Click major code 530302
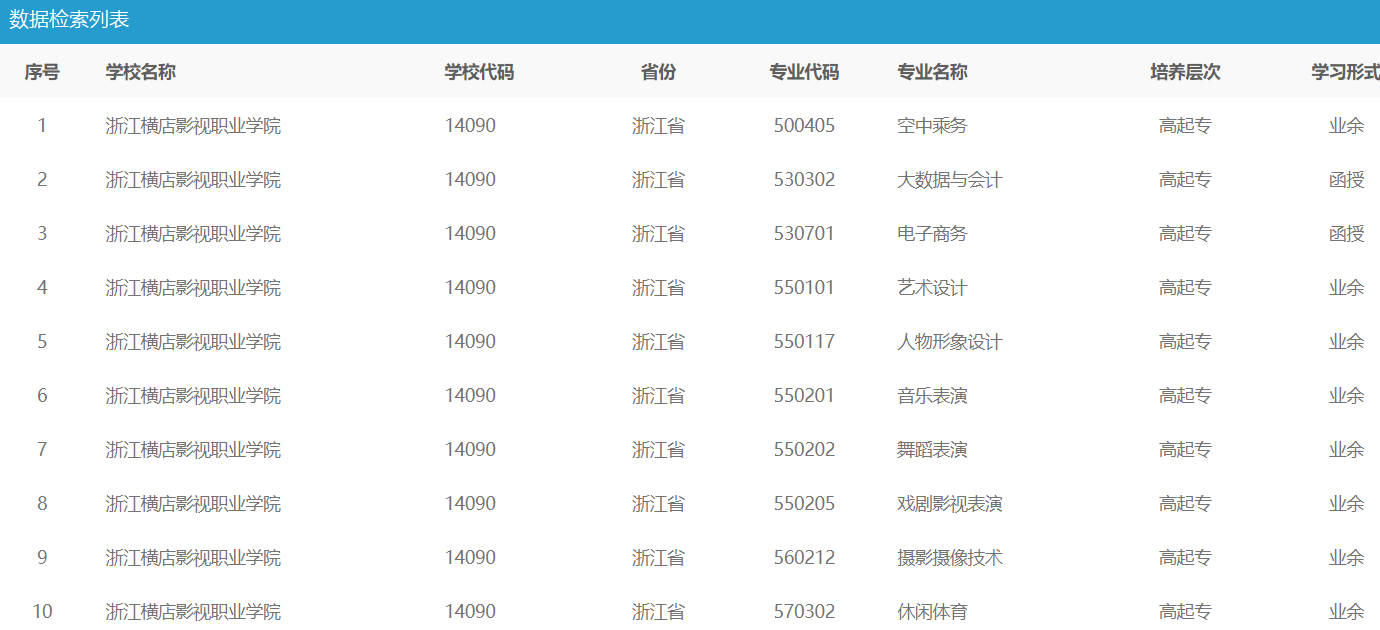 coord(804,180)
